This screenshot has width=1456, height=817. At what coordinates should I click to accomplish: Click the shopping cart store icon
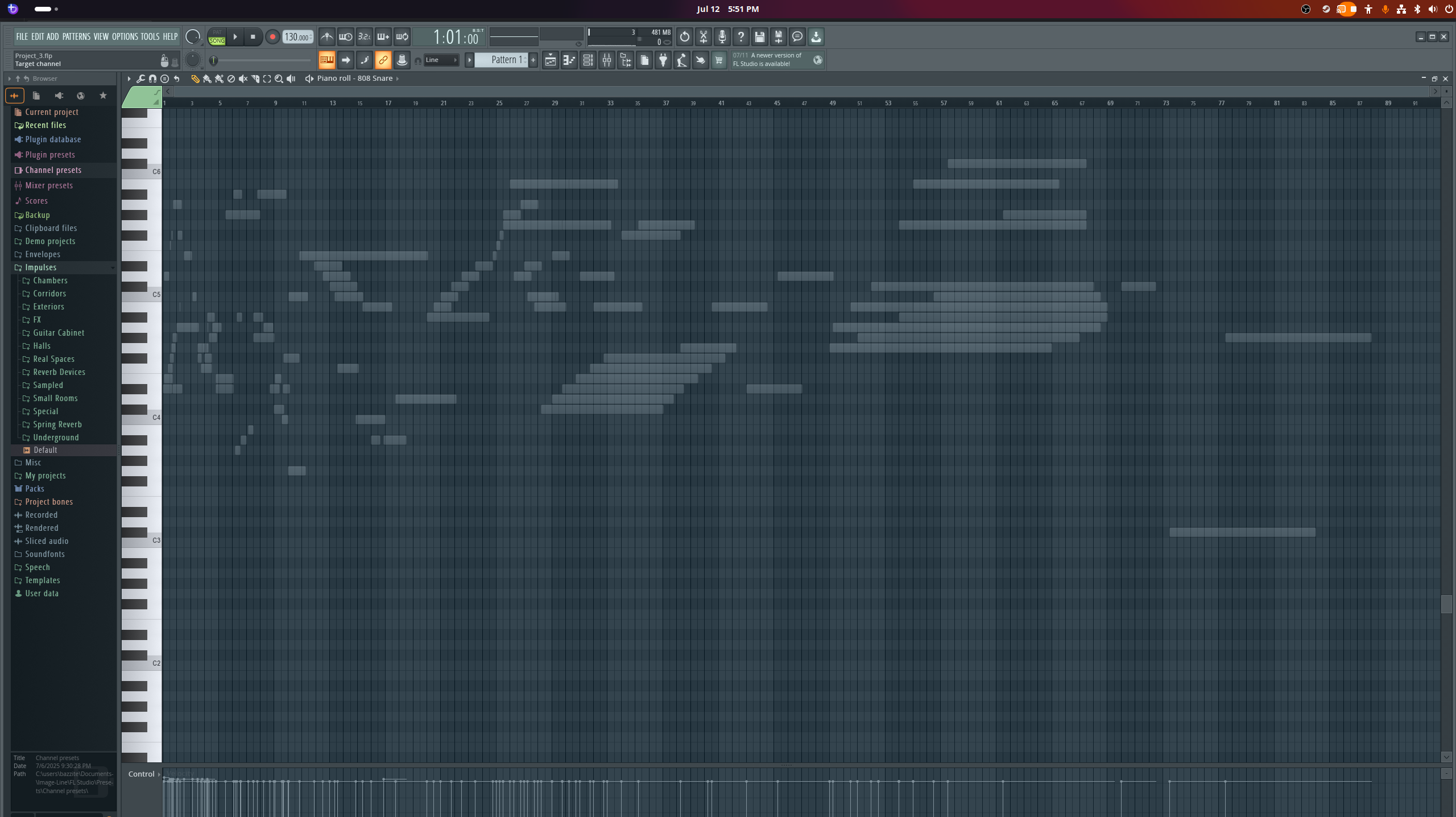[x=719, y=60]
